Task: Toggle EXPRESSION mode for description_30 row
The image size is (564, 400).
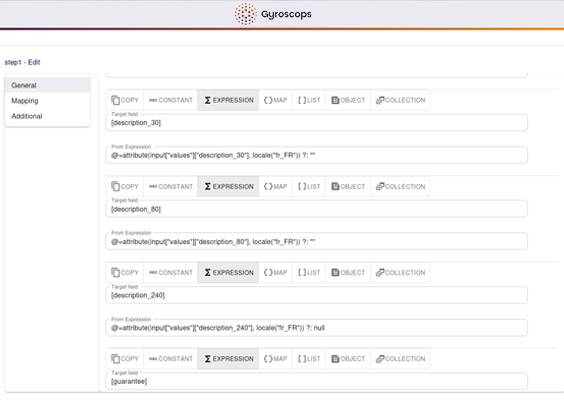Action: pos(228,100)
